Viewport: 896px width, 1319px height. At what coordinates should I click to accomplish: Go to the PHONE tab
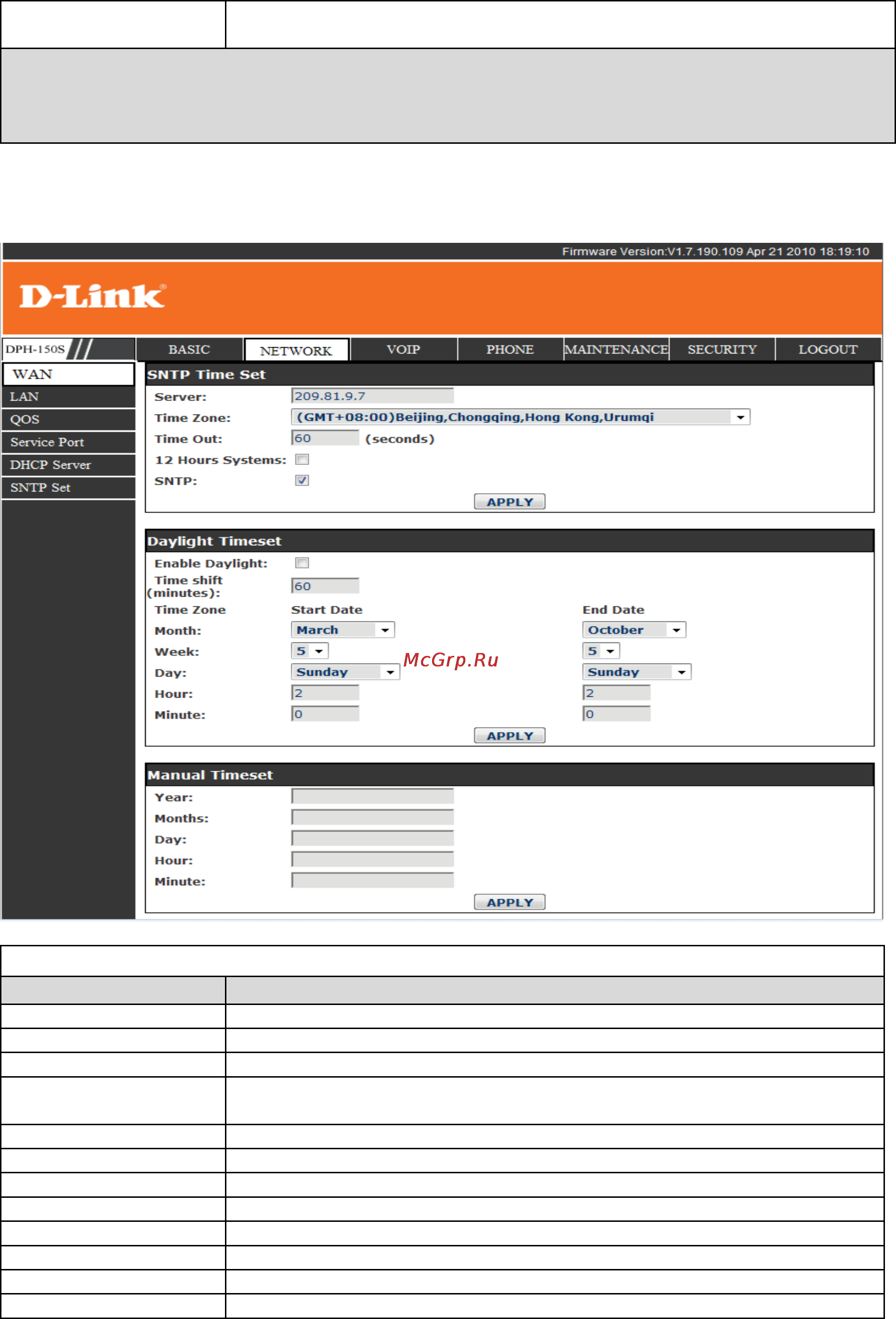tap(510, 350)
